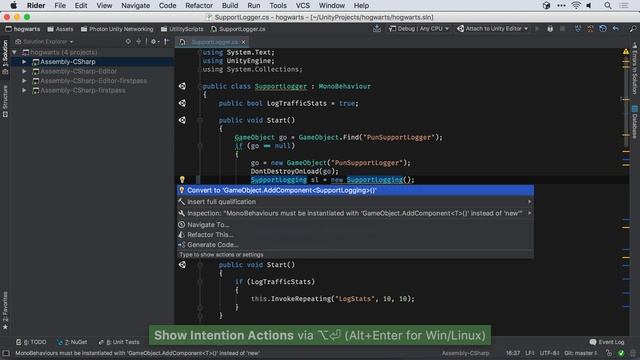This screenshot has width=640, height=360.
Task: Click Unity gutter icon beside LogTrafficStats field
Action: (x=182, y=103)
